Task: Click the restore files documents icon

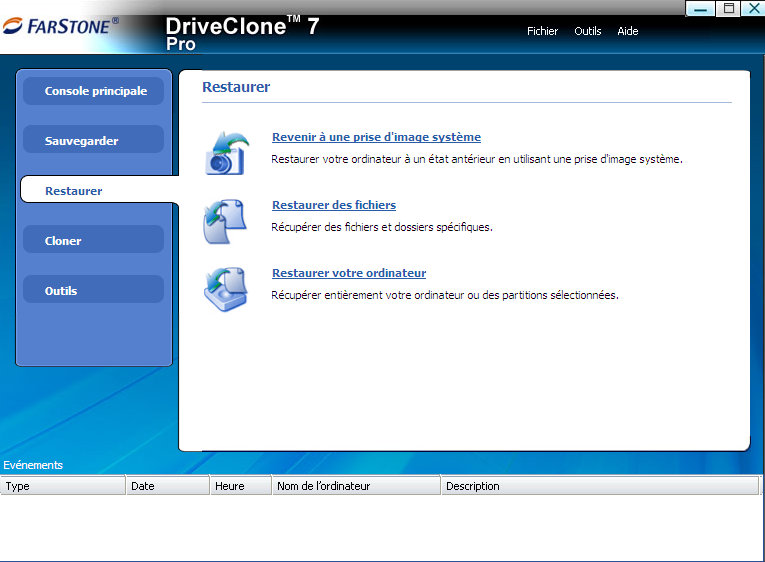Action: point(225,221)
